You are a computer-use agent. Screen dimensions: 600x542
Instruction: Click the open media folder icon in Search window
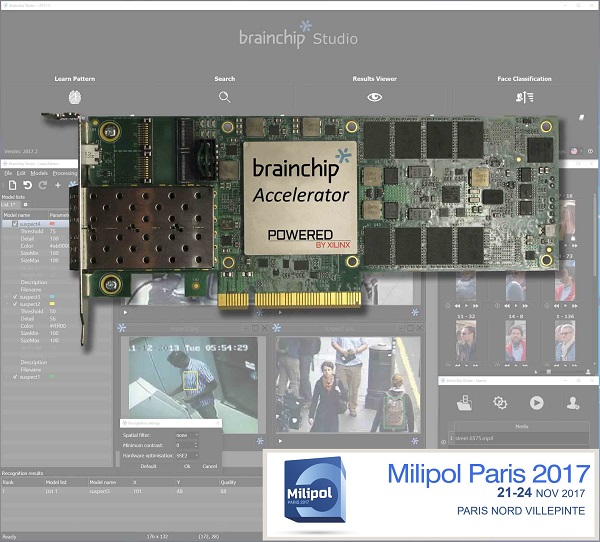465,403
